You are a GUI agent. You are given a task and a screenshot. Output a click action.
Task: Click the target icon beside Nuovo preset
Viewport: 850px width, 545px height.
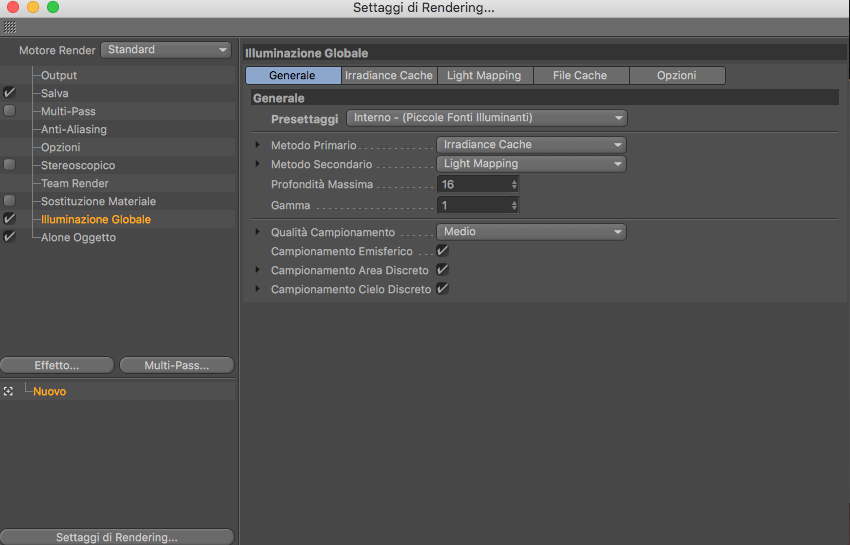(x=8, y=391)
